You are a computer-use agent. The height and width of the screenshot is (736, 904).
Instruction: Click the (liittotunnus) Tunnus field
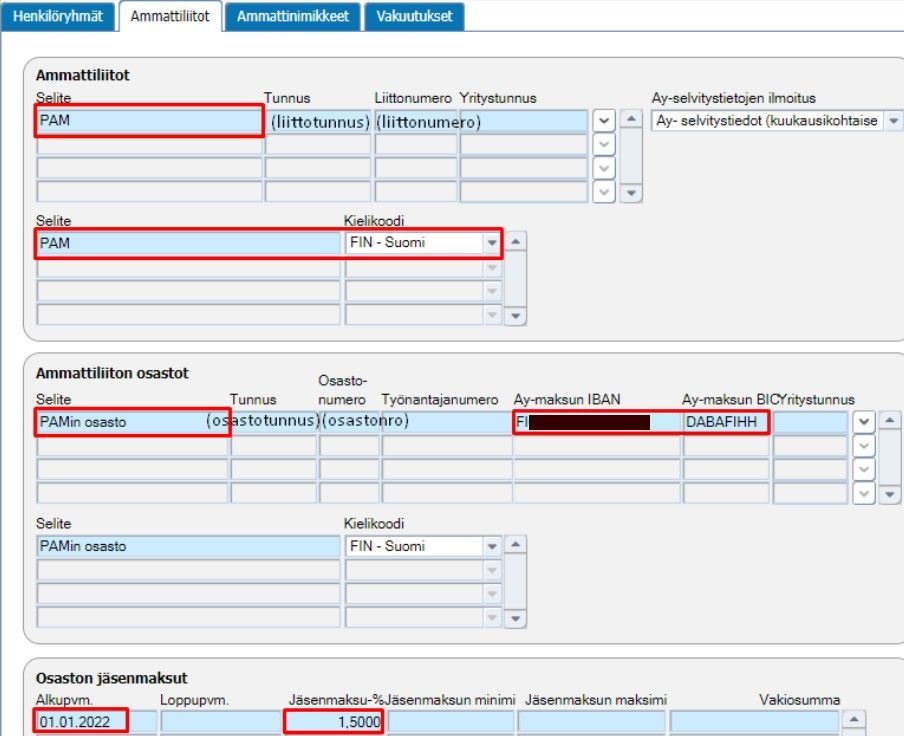coord(318,121)
